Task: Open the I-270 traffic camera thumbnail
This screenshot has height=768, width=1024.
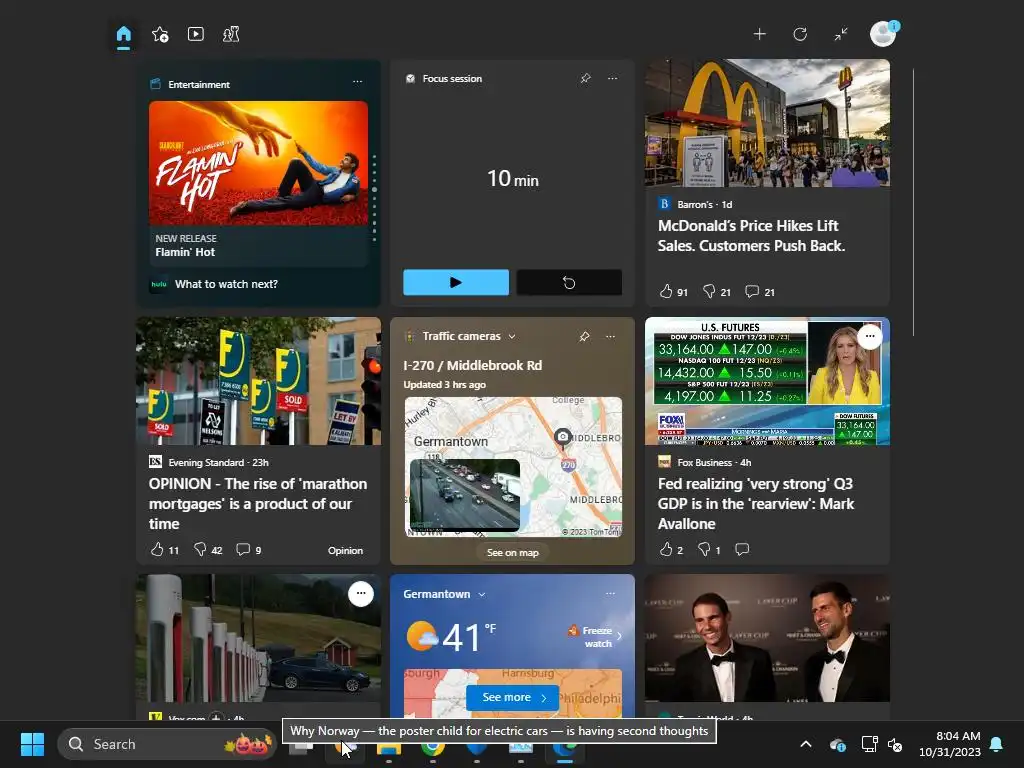Action: (x=464, y=494)
